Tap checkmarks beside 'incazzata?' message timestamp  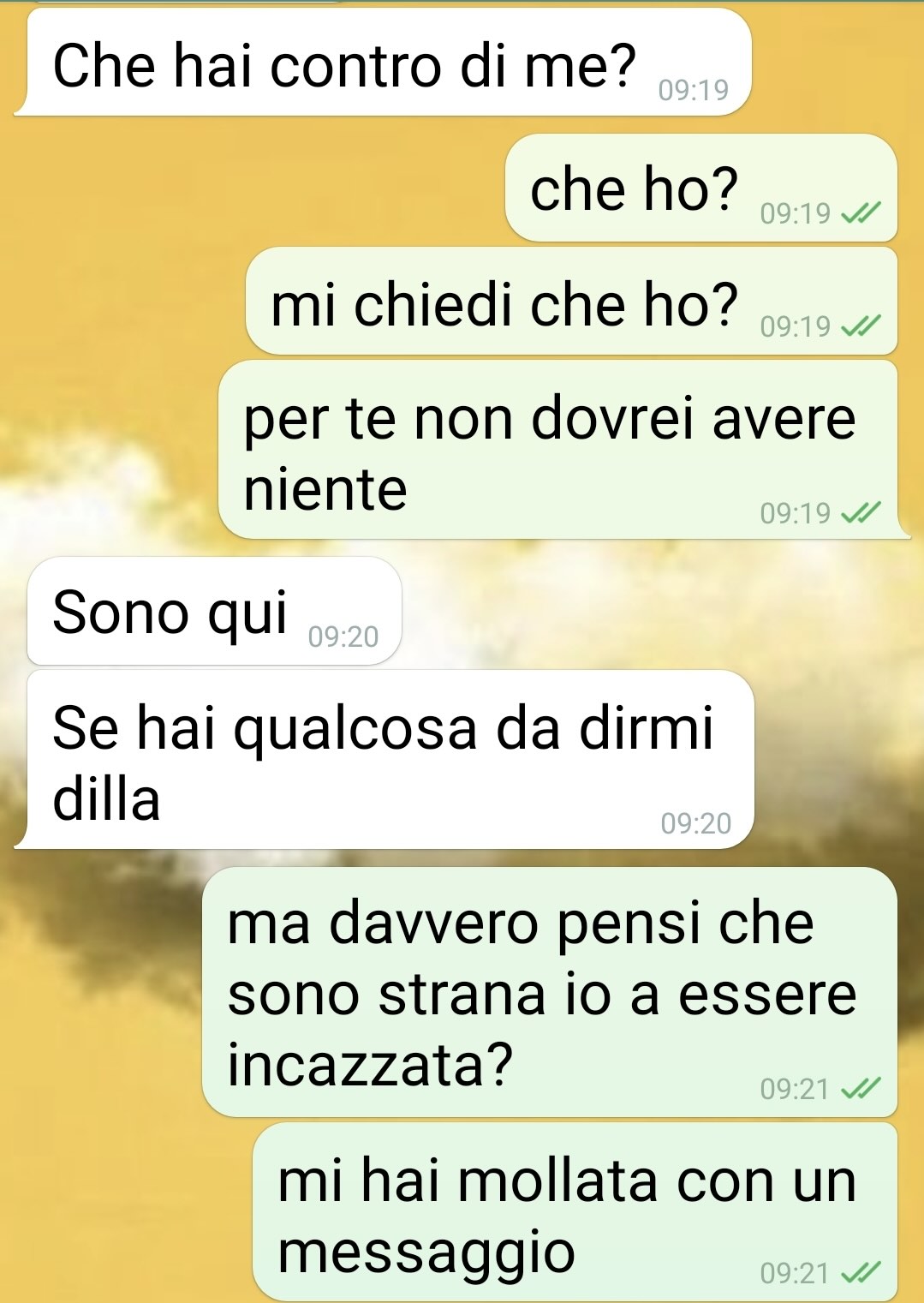(x=861, y=1089)
